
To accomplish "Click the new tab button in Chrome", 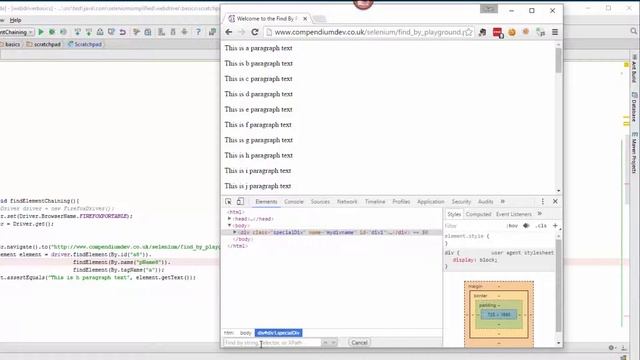I will (319, 19).
